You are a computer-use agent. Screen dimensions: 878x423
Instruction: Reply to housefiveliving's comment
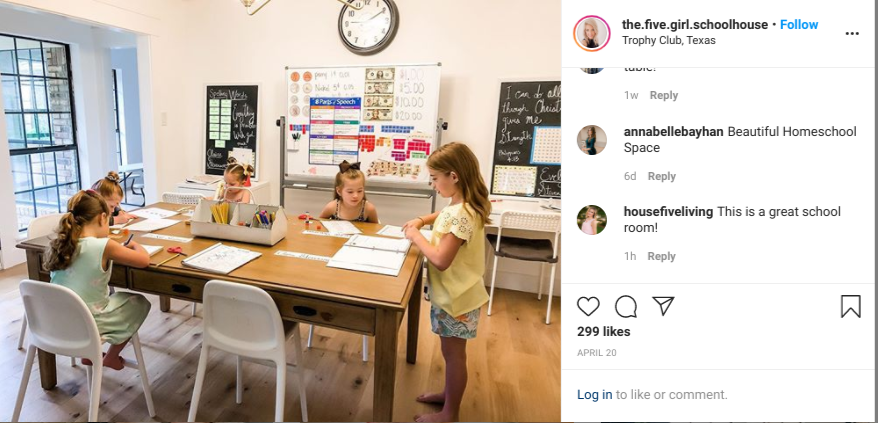pyautogui.click(x=661, y=256)
